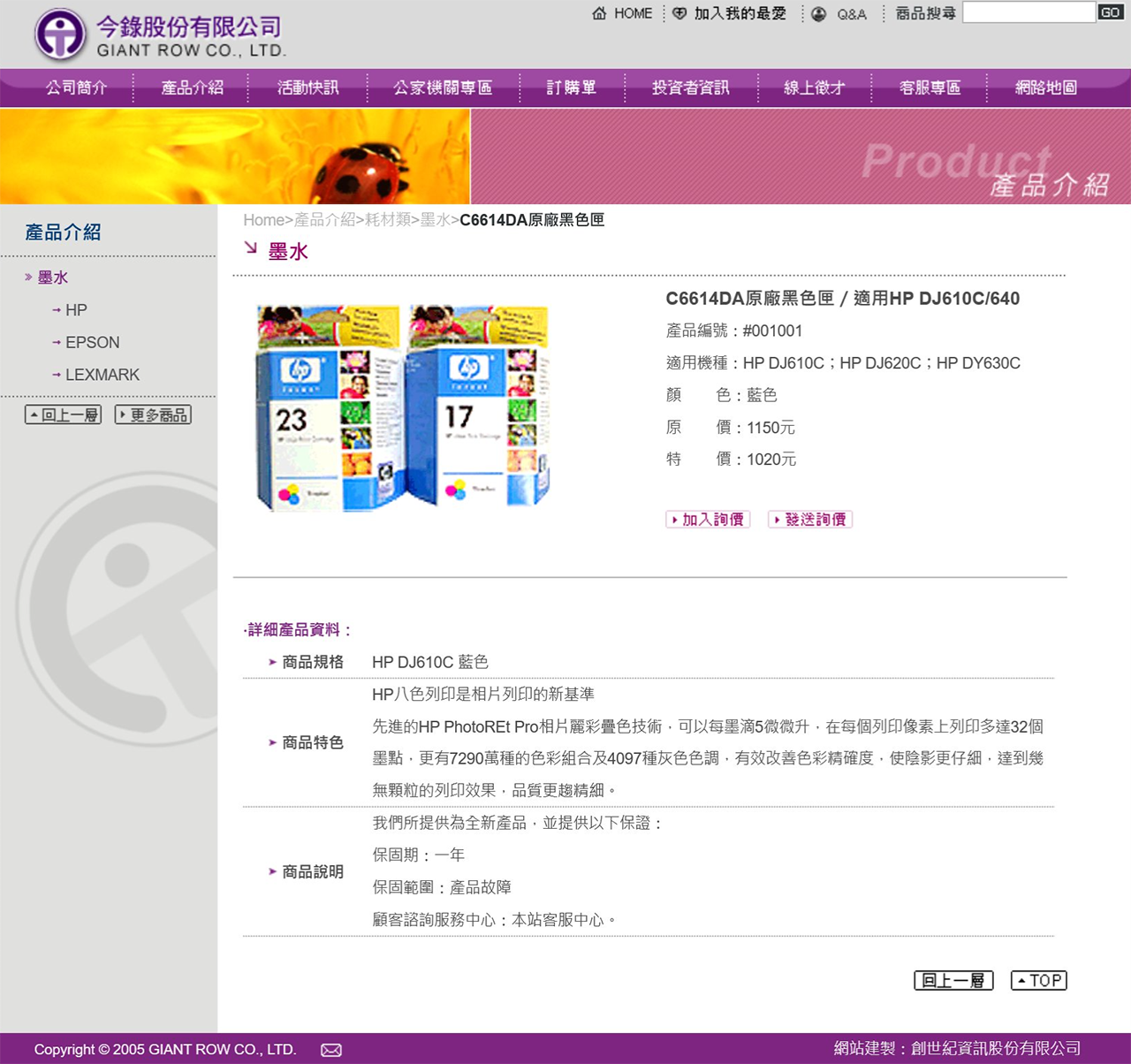Viewport: 1131px width, 1064px height.
Task: Click the heart favorites icon
Action: click(679, 13)
